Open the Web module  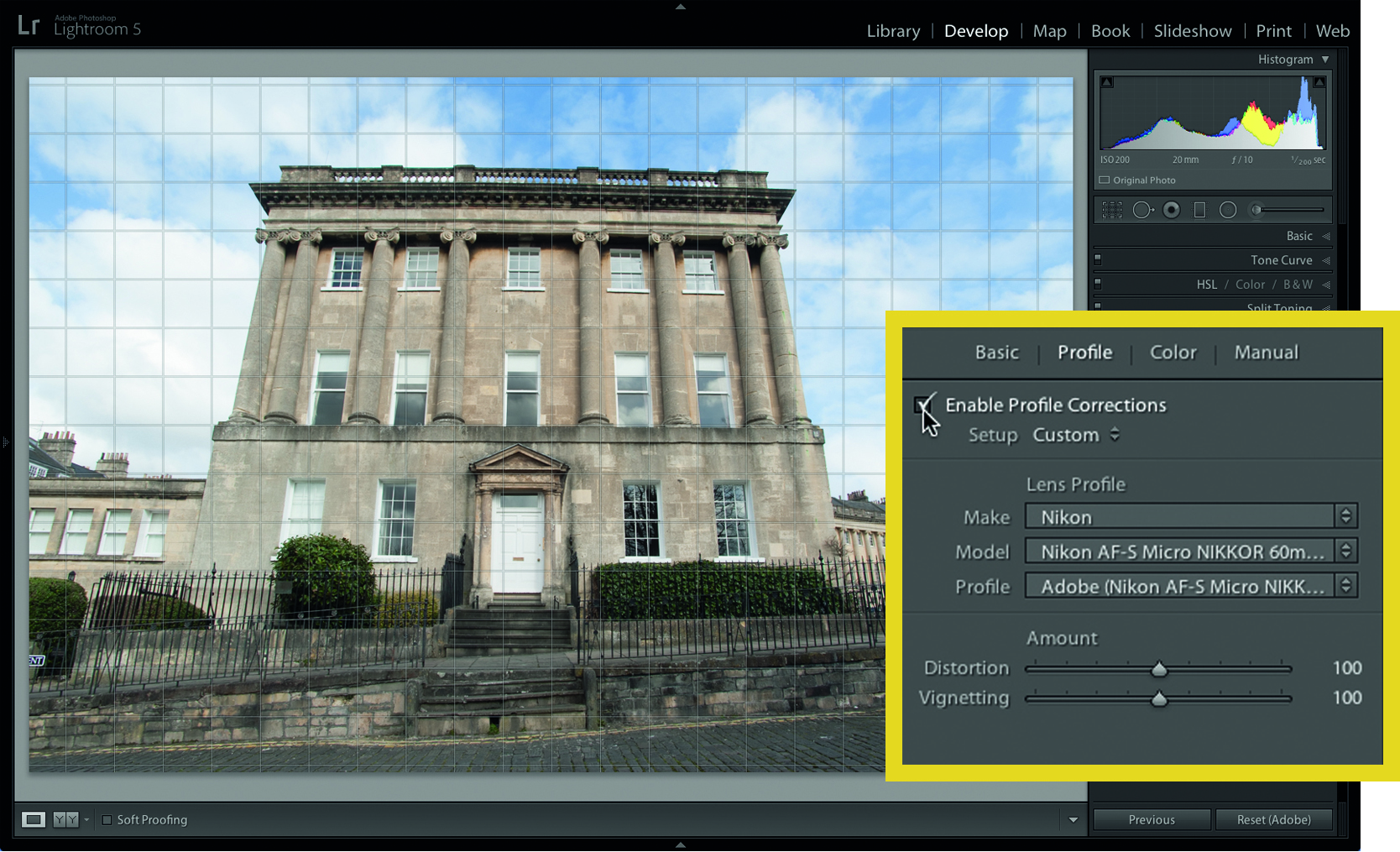coord(1333,31)
